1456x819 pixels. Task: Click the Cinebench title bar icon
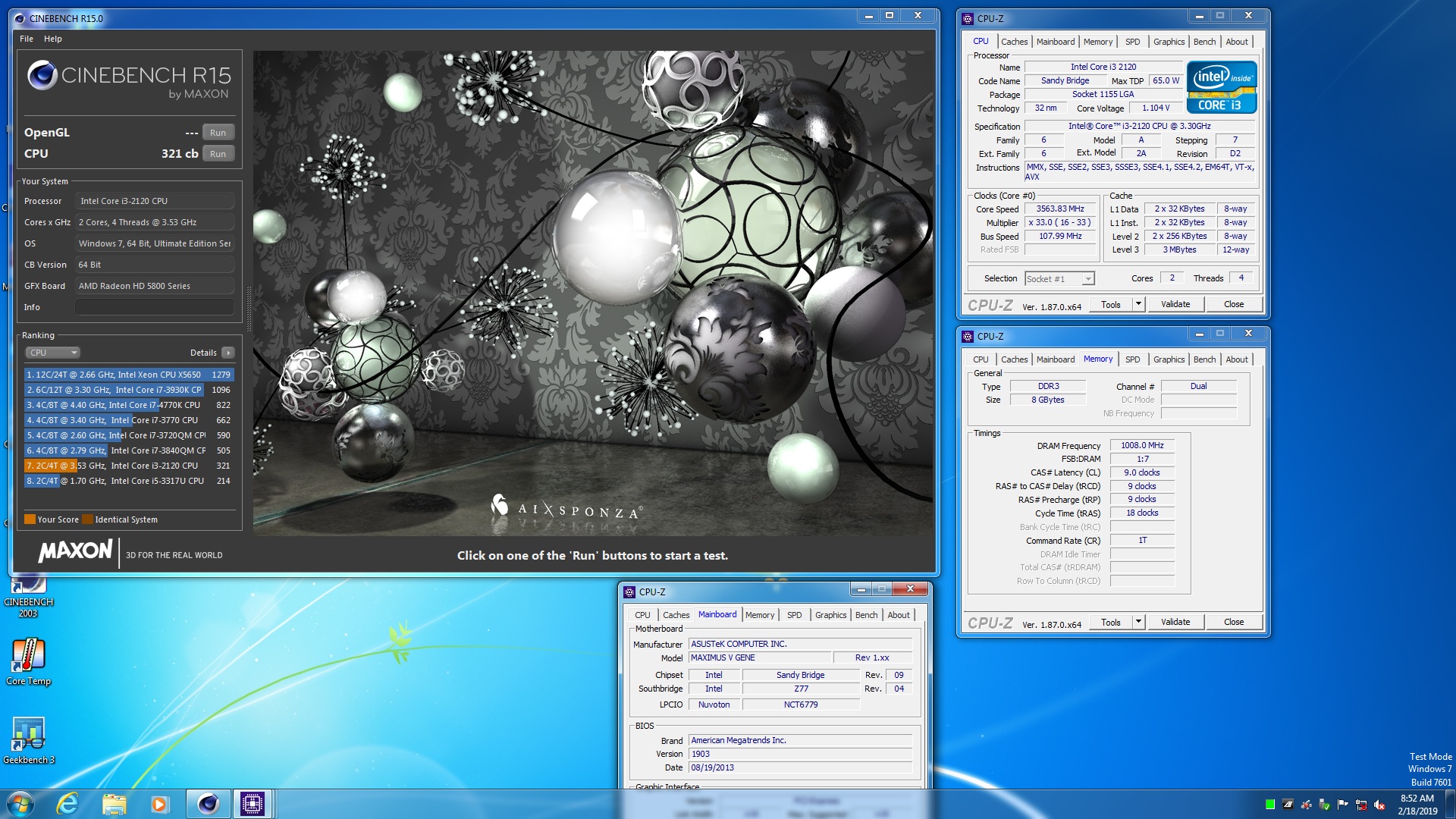click(19, 18)
